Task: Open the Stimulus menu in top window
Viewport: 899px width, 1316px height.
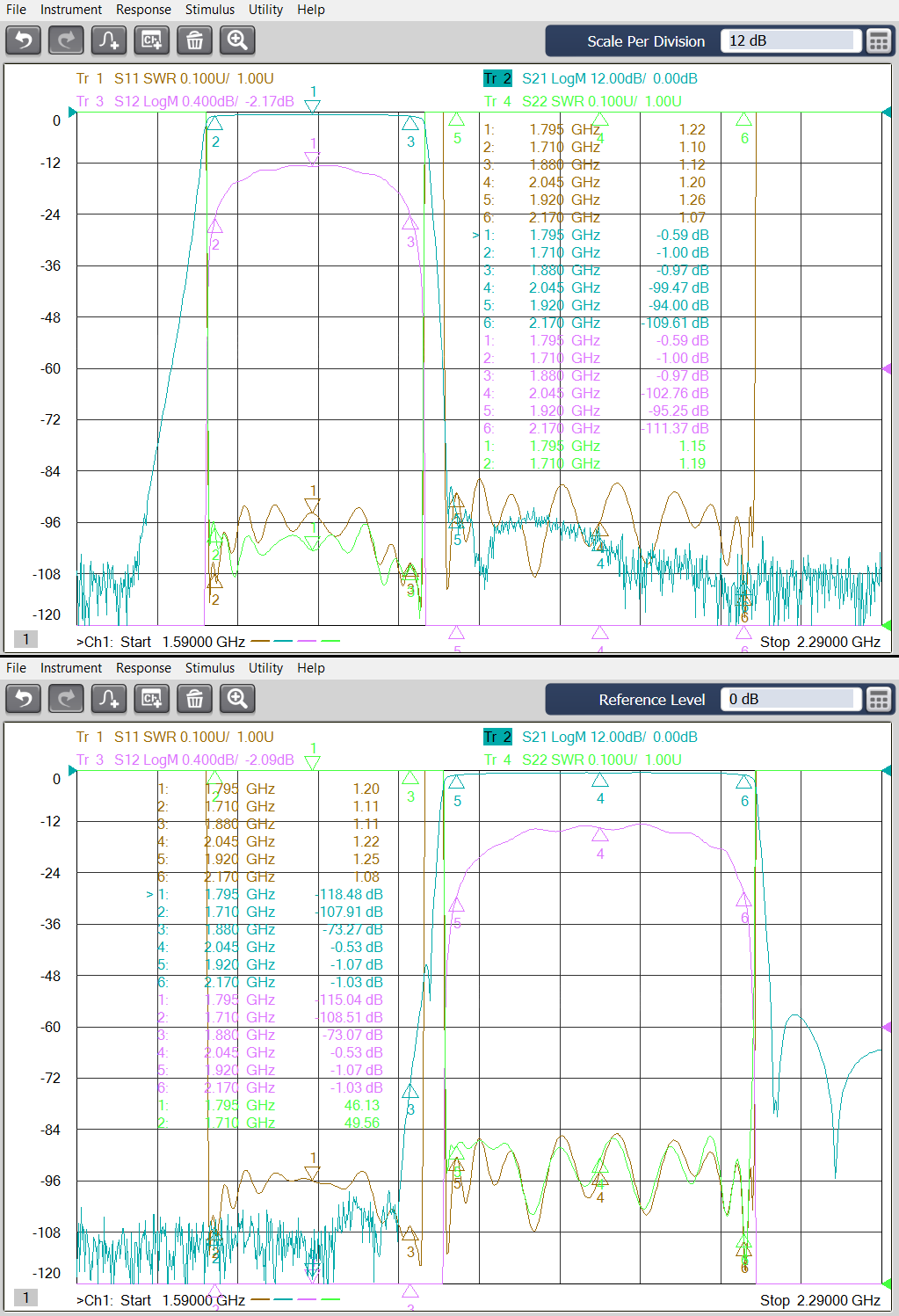Action: (x=209, y=10)
